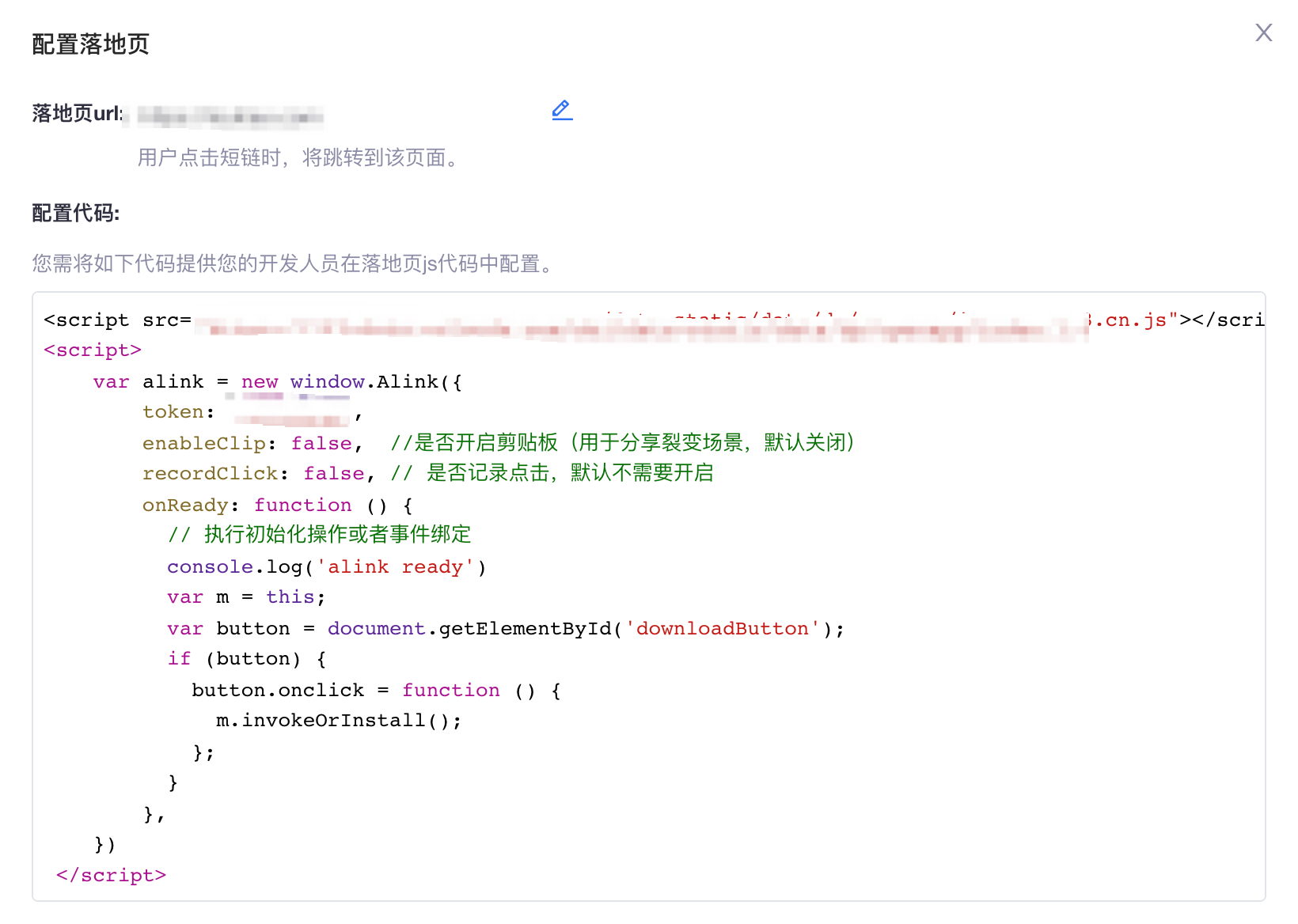The width and height of the screenshot is (1298, 924).
Task: Click the opening <script> tag line
Action: [x=93, y=350]
